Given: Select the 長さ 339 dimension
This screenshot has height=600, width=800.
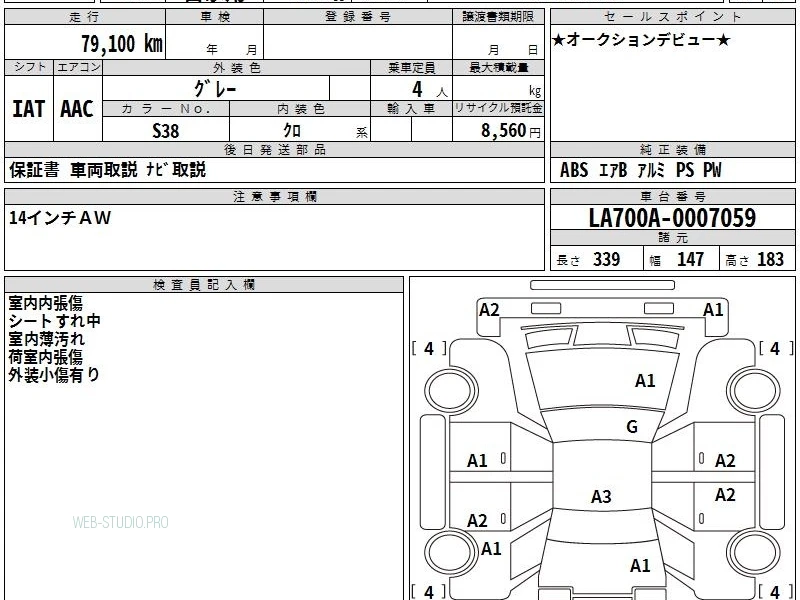Looking at the screenshot, I should [588, 260].
